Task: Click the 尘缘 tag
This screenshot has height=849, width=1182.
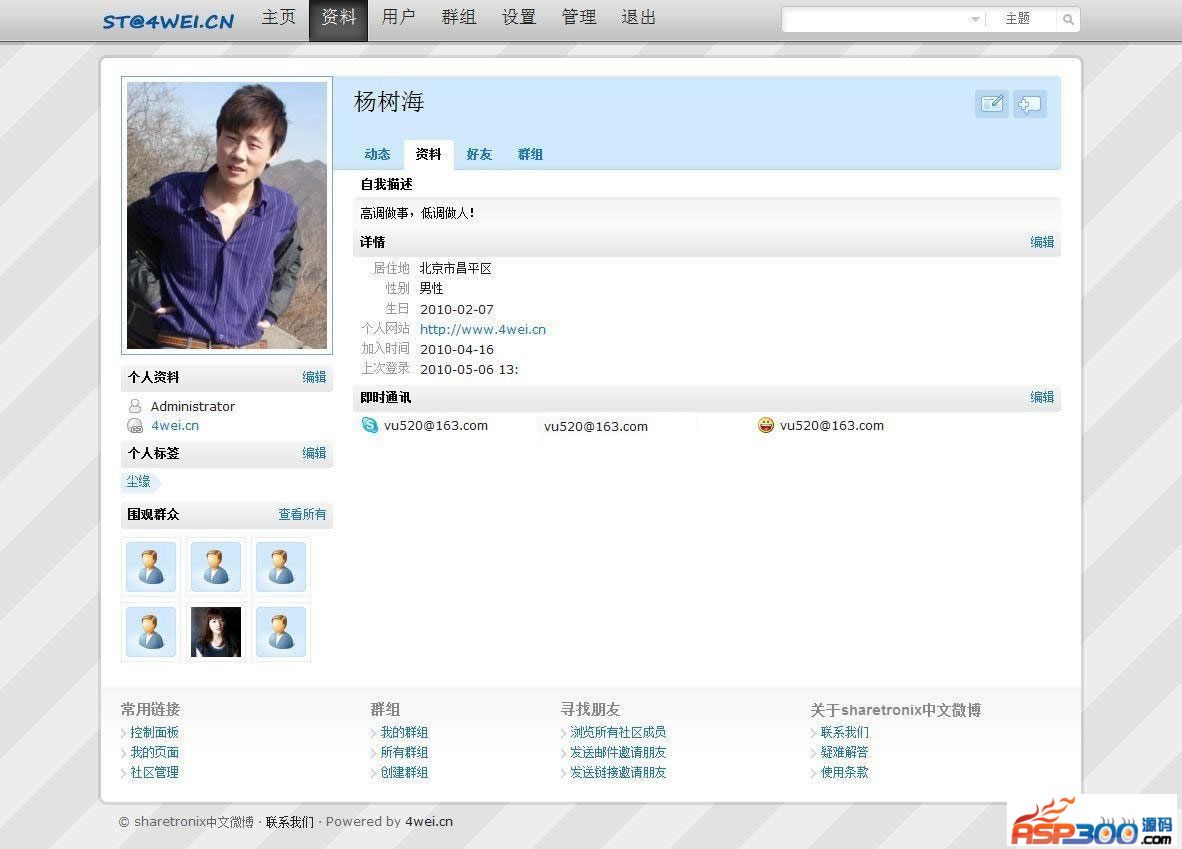Action: pos(139,481)
